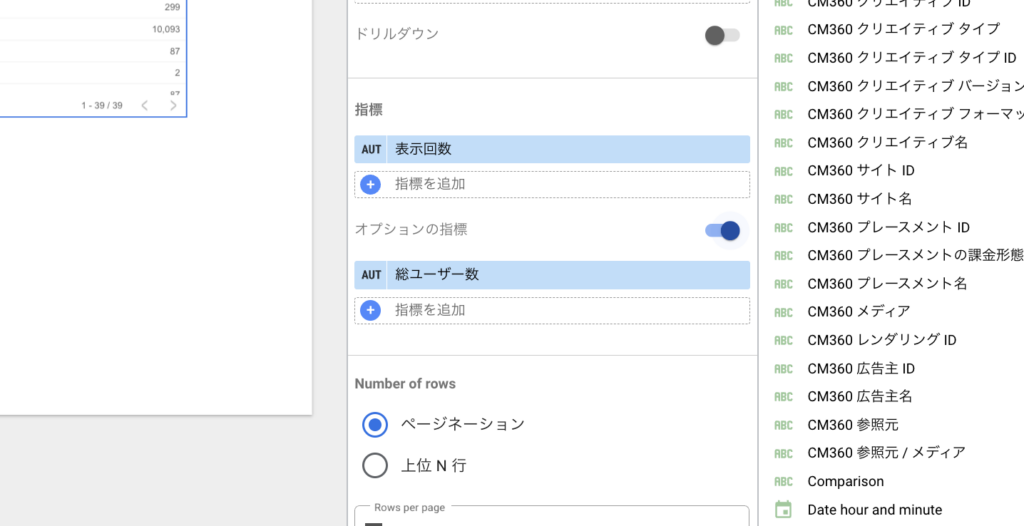1024x526 pixels.
Task: Click the 指標を追加 box under 総ユーザー数
Action: 552,310
